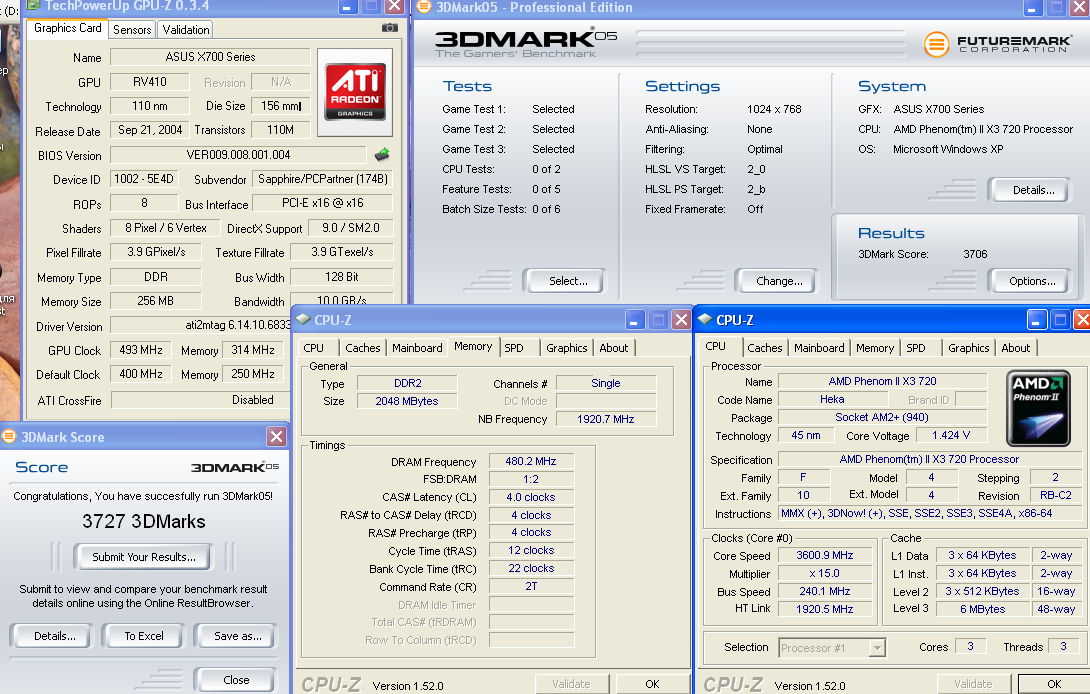Click the Futuremark logo icon in 3DMark05
Viewport: 1090px width, 694px height.
(936, 45)
